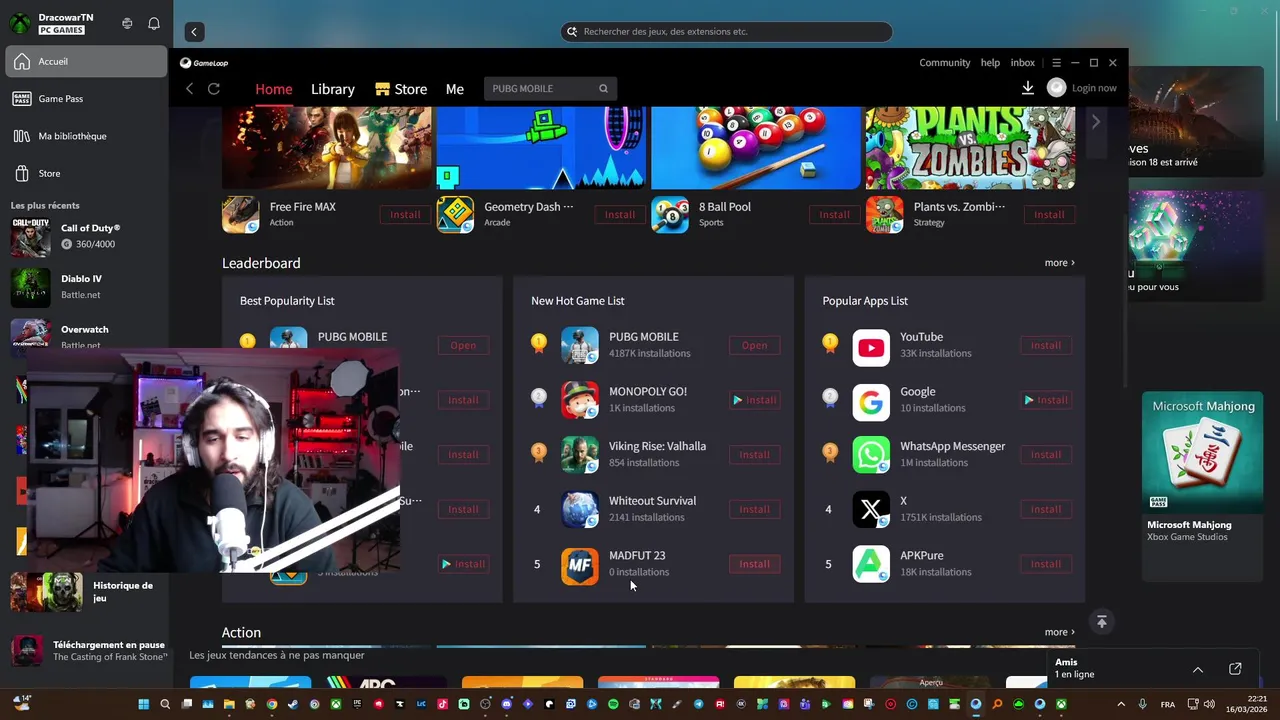Click the Xbox app back button
Viewport: 1280px width, 720px height.
[x=194, y=32]
